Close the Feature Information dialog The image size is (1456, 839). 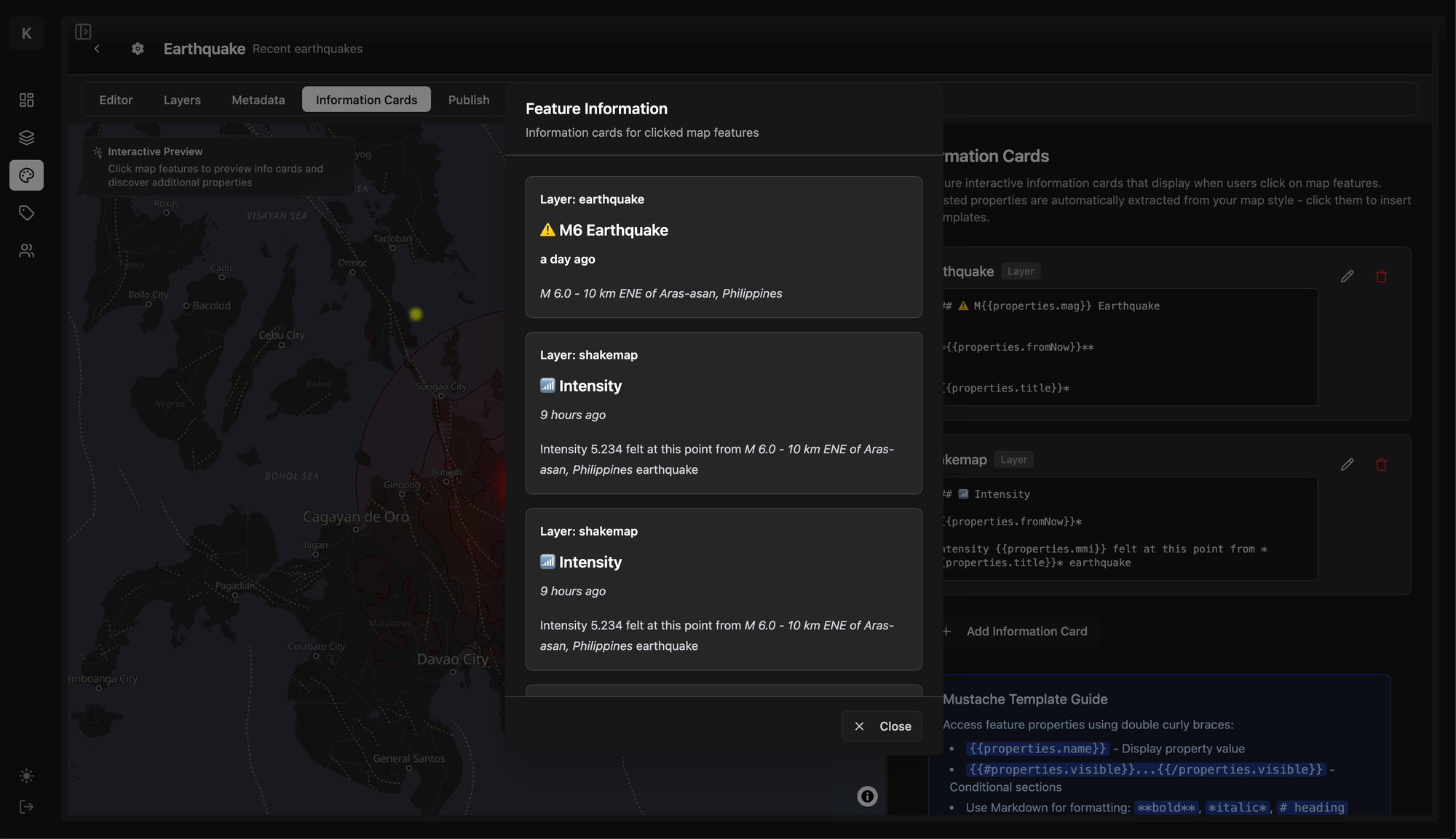[882, 726]
